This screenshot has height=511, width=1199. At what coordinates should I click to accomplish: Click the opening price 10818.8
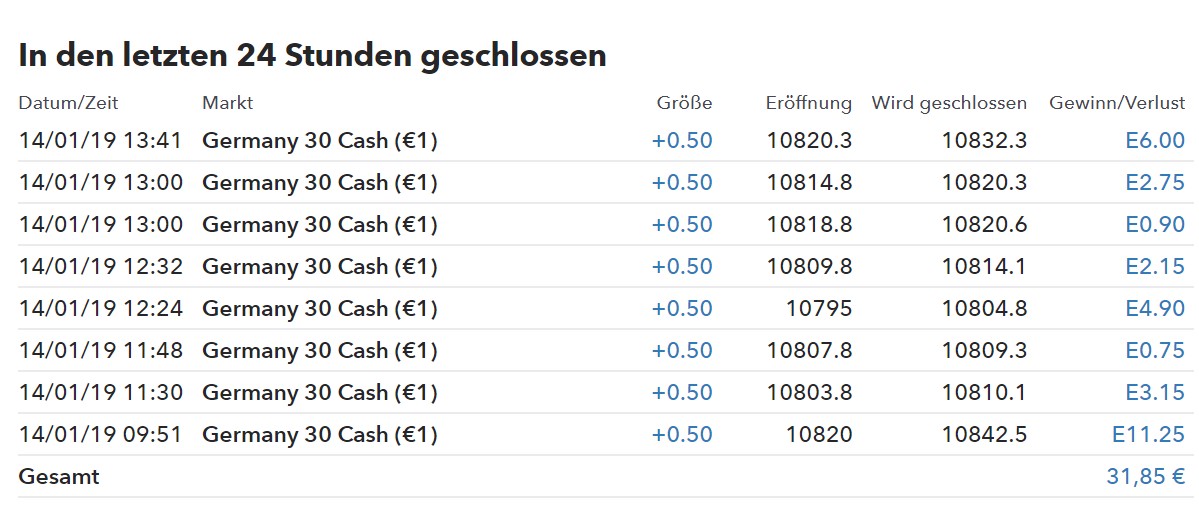[809, 225]
